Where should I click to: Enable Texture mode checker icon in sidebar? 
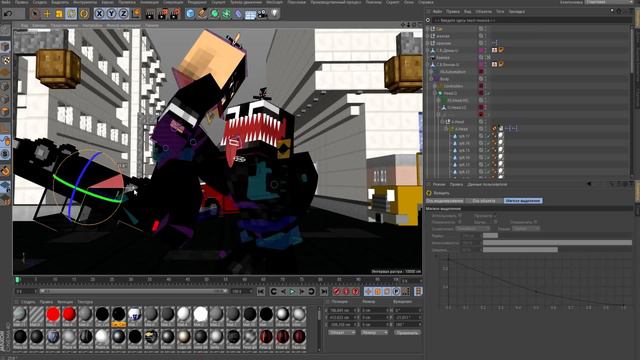pos(5,60)
